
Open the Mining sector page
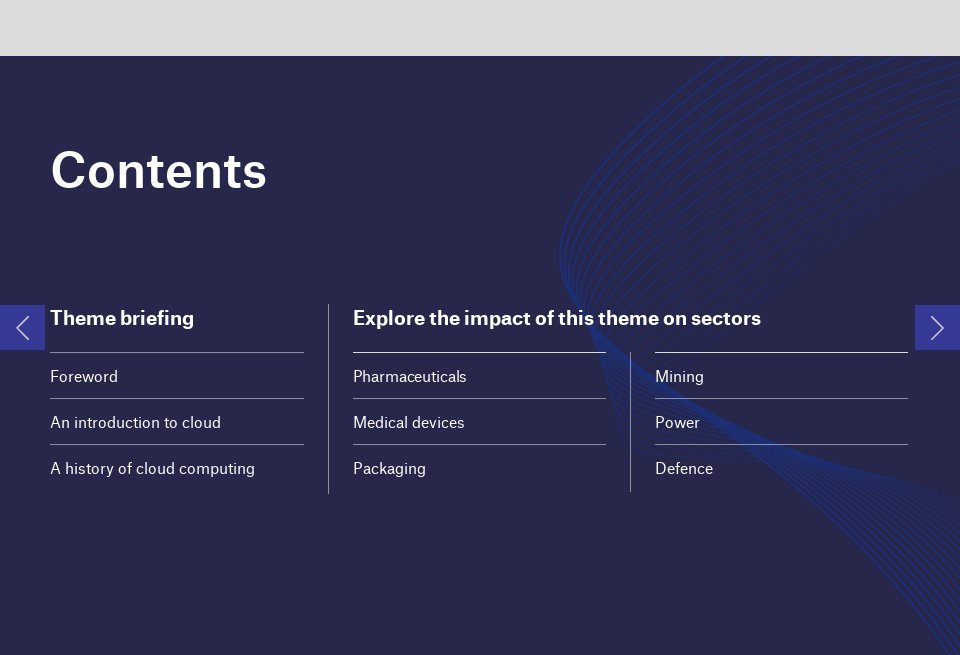click(679, 377)
